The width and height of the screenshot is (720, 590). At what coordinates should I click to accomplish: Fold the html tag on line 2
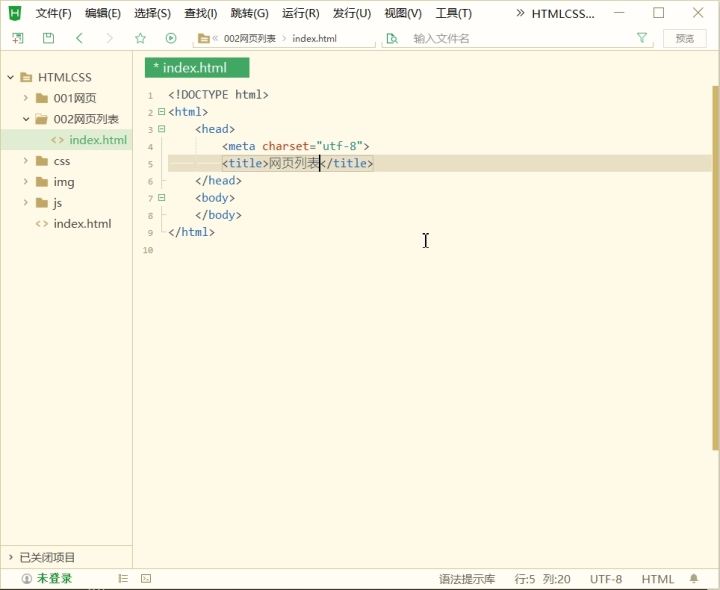point(162,112)
